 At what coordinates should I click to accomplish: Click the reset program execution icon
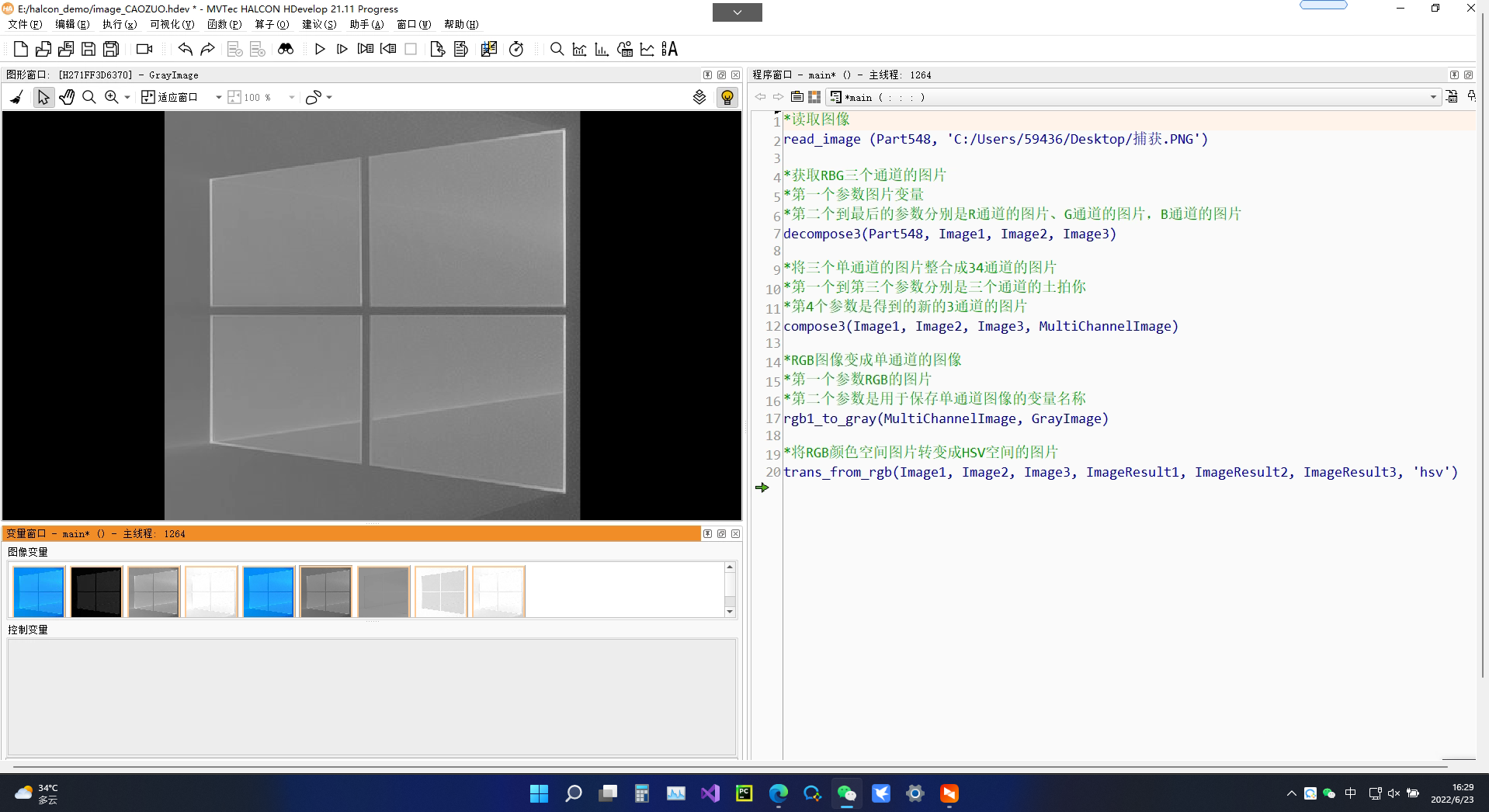coord(437,49)
